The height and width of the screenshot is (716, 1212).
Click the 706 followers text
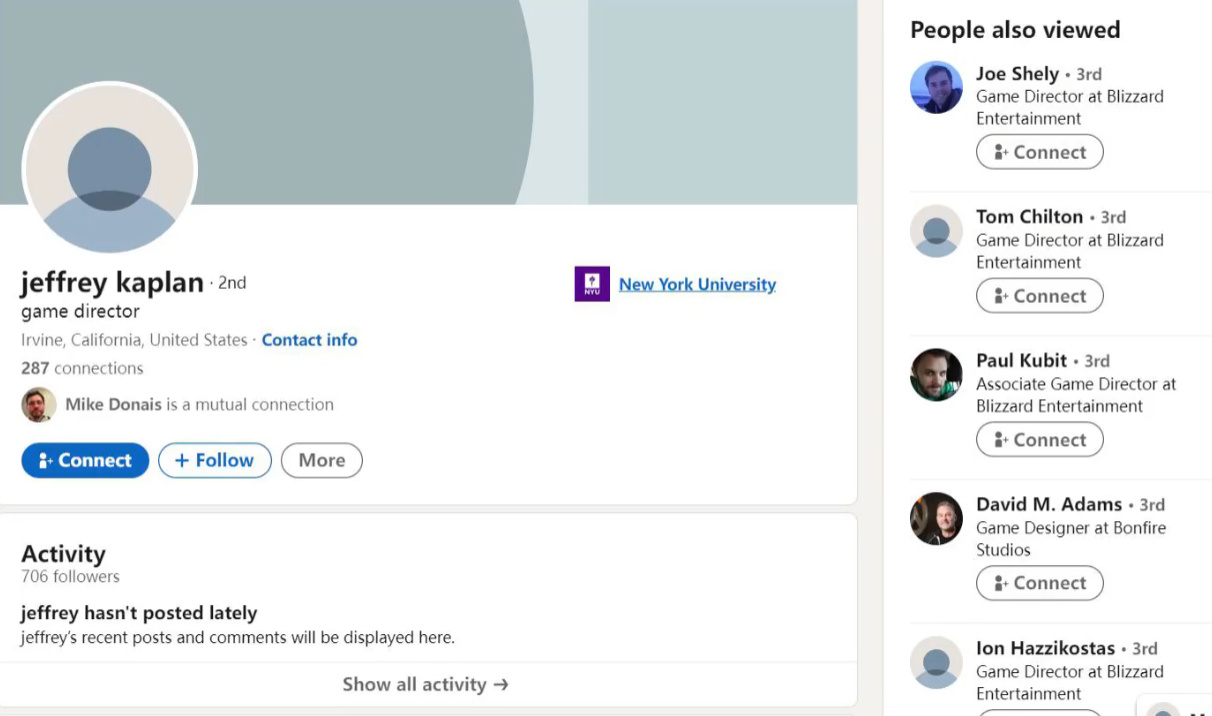(x=70, y=576)
